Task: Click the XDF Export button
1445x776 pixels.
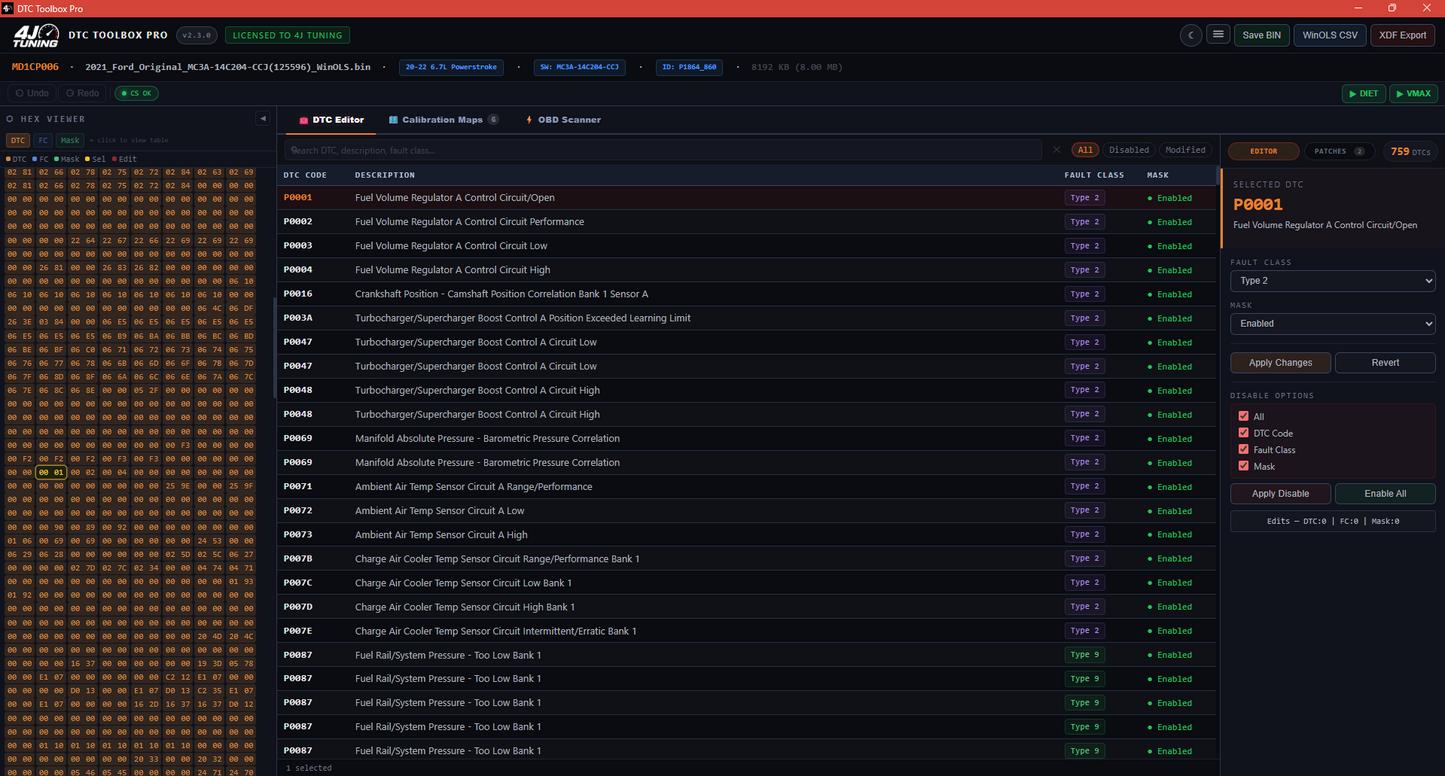Action: pyautogui.click(x=1403, y=35)
